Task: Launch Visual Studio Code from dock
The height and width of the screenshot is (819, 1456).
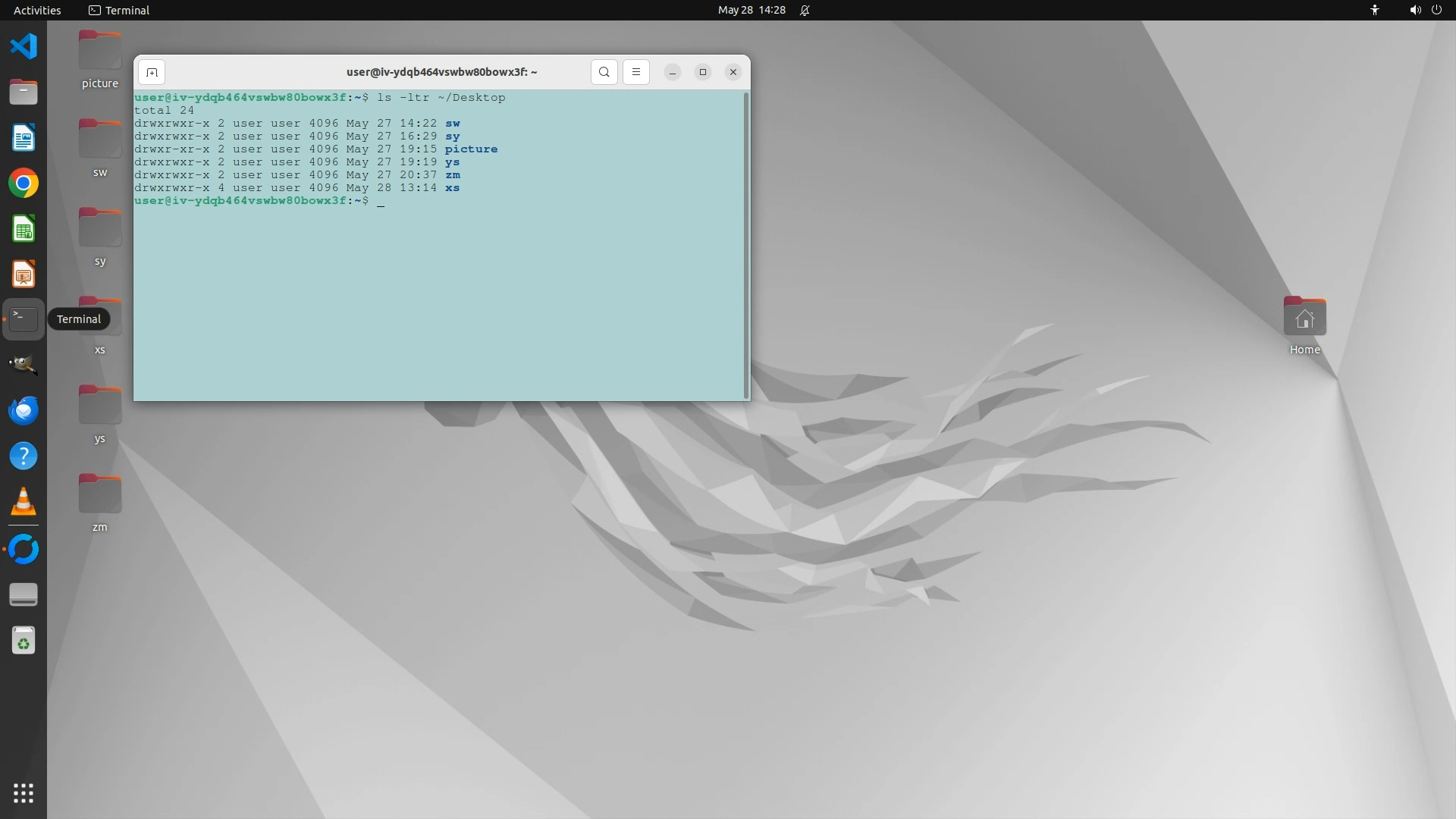Action: (x=24, y=46)
